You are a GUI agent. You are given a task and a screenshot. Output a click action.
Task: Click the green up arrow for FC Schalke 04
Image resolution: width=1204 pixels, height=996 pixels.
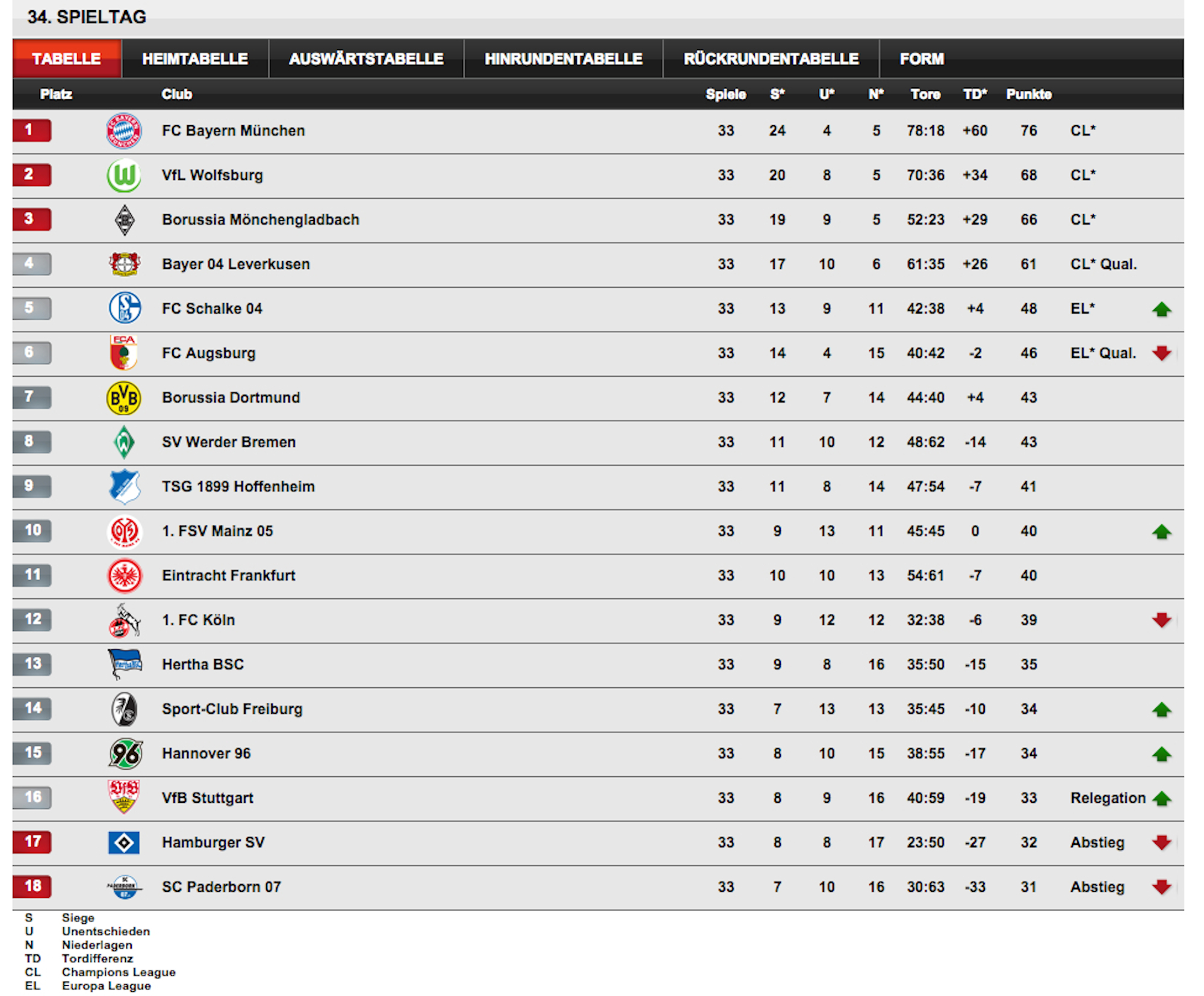tap(1161, 309)
